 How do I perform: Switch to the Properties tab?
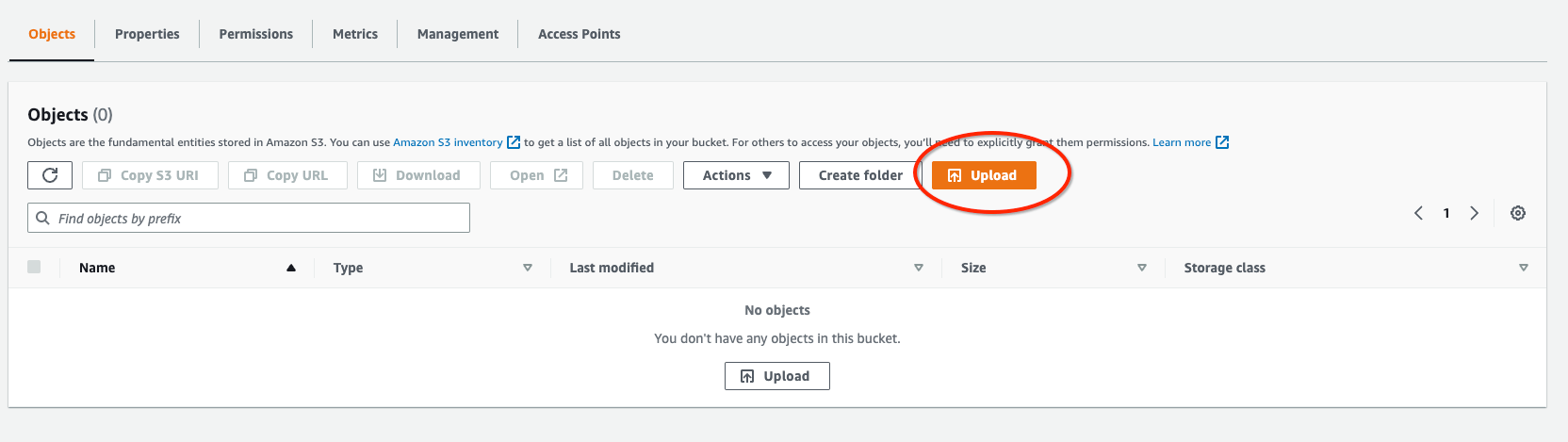pyautogui.click(x=147, y=34)
